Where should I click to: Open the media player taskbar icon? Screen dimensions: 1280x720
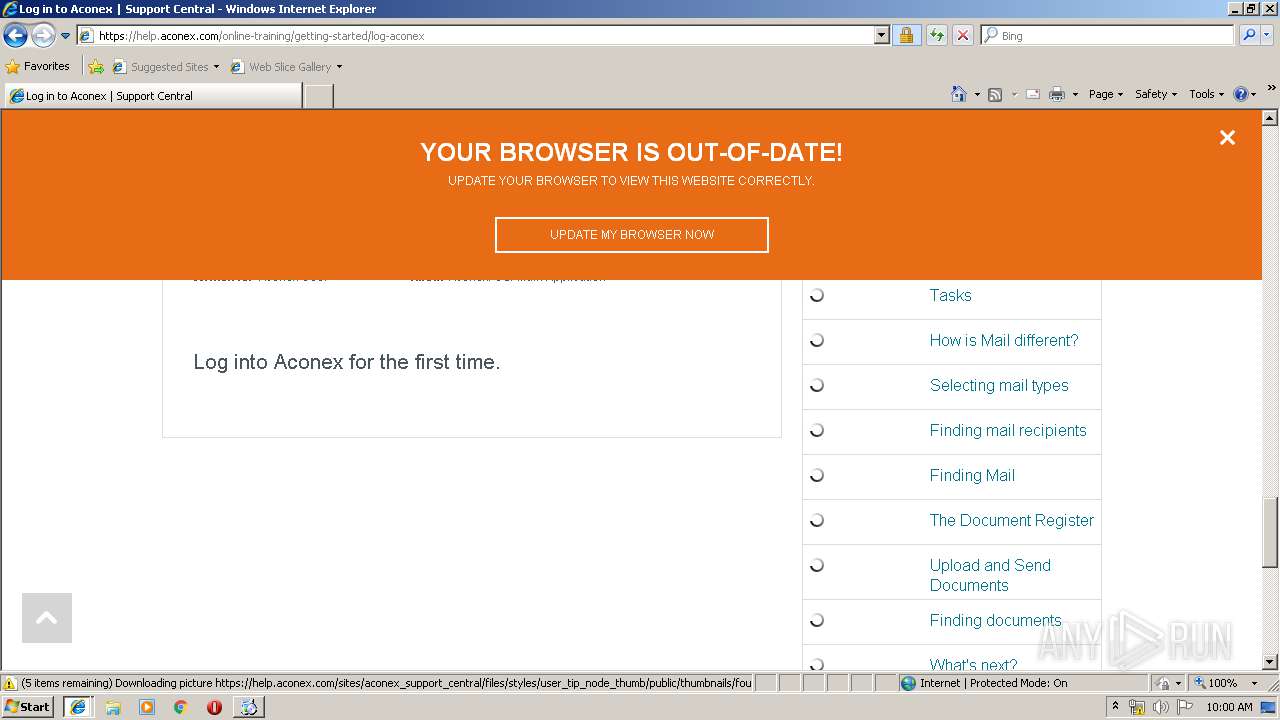pos(147,707)
